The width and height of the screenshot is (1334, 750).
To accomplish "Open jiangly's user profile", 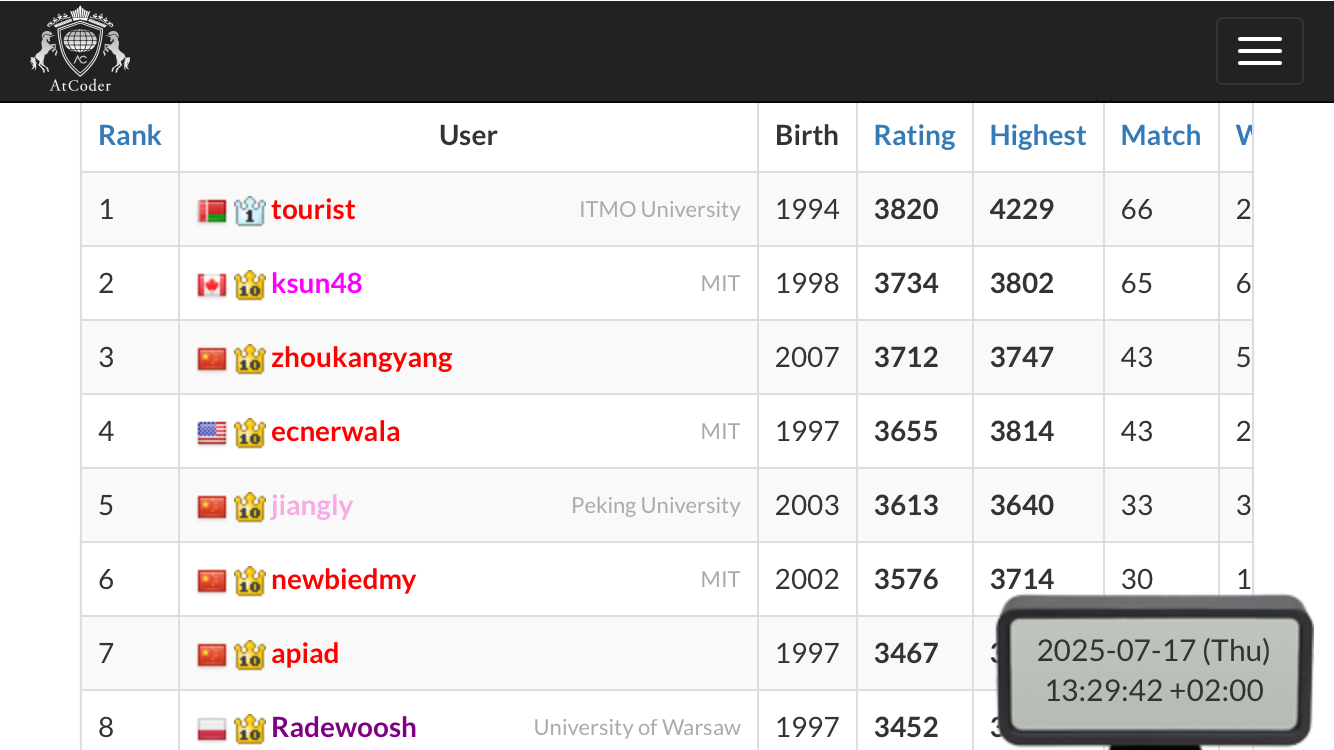I will [x=312, y=506].
